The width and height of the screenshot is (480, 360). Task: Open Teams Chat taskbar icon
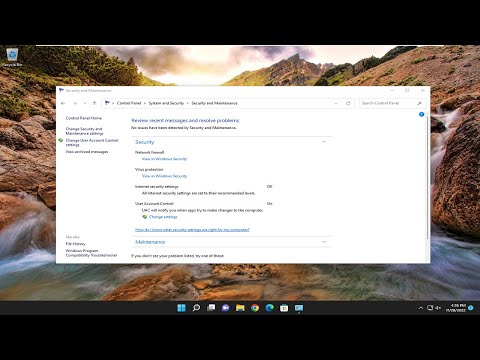[x=226, y=308]
